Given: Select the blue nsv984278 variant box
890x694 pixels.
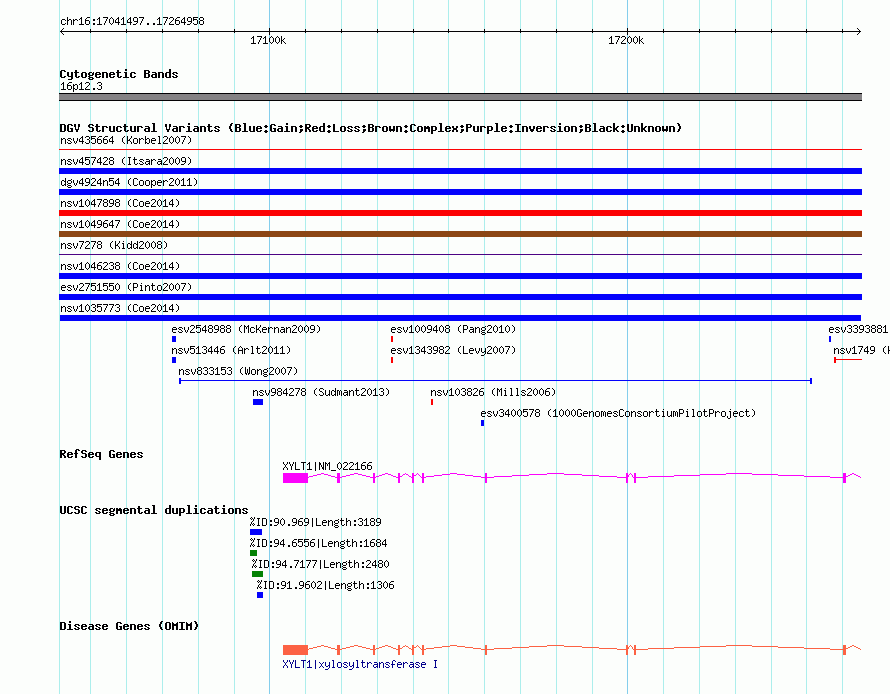Looking at the screenshot, I should [258, 402].
